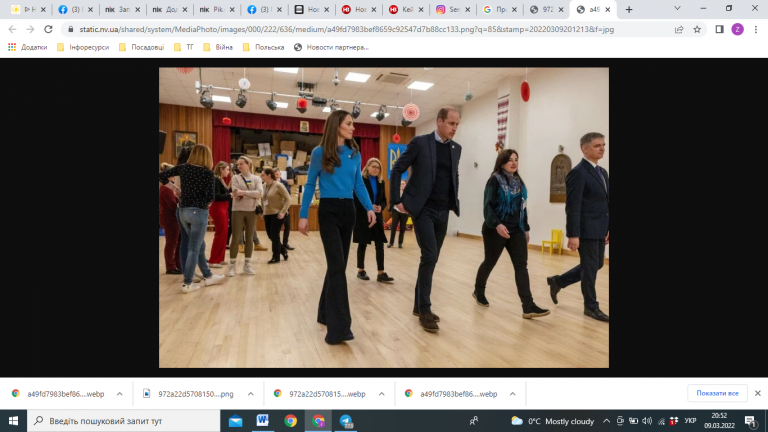
Task: Expand options for 972a22d5708150...png download
Action: tap(250, 394)
